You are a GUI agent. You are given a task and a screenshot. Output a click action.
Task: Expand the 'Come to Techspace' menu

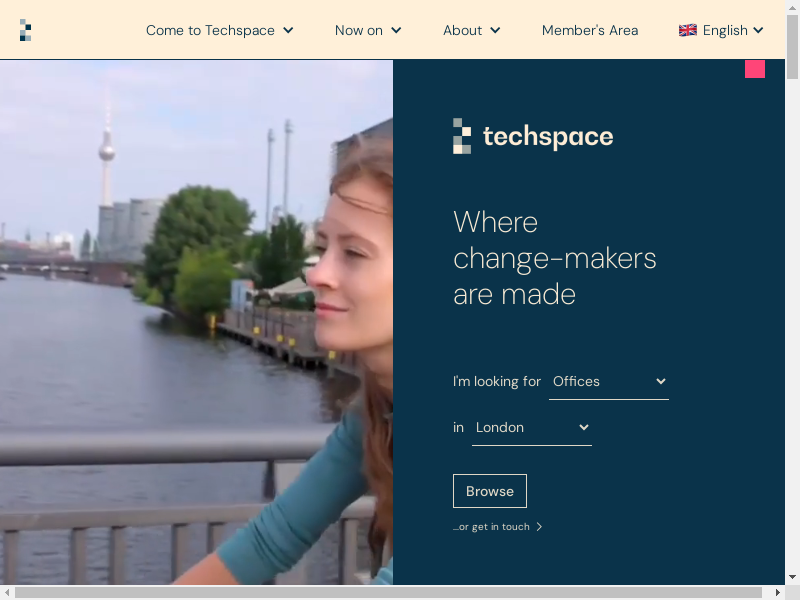click(219, 30)
